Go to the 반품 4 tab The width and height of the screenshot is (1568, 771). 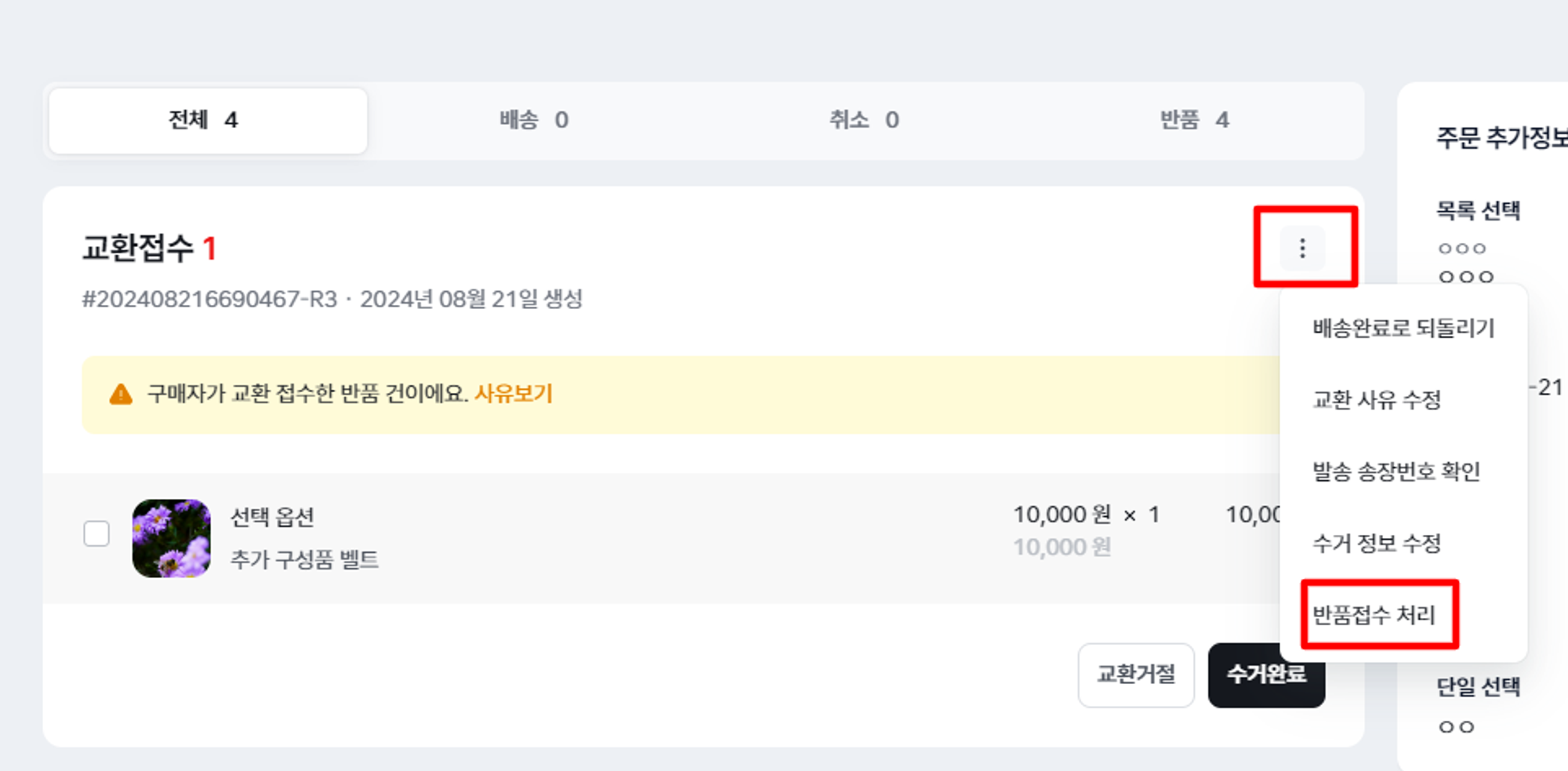tap(1194, 121)
